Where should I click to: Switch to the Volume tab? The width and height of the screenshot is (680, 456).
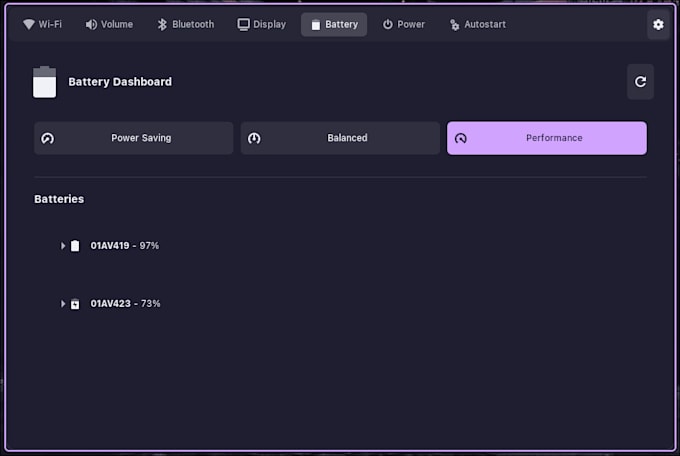[109, 24]
